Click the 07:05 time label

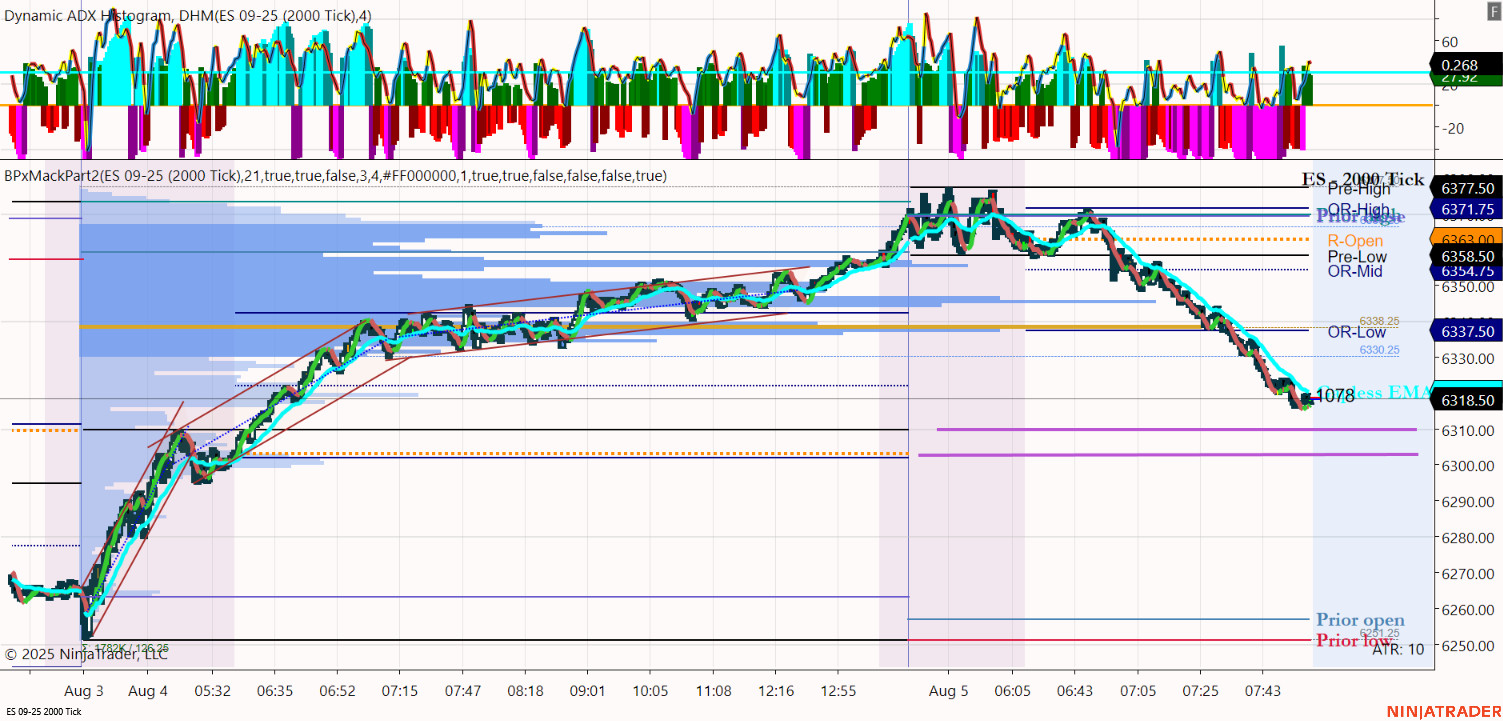[x=1138, y=691]
